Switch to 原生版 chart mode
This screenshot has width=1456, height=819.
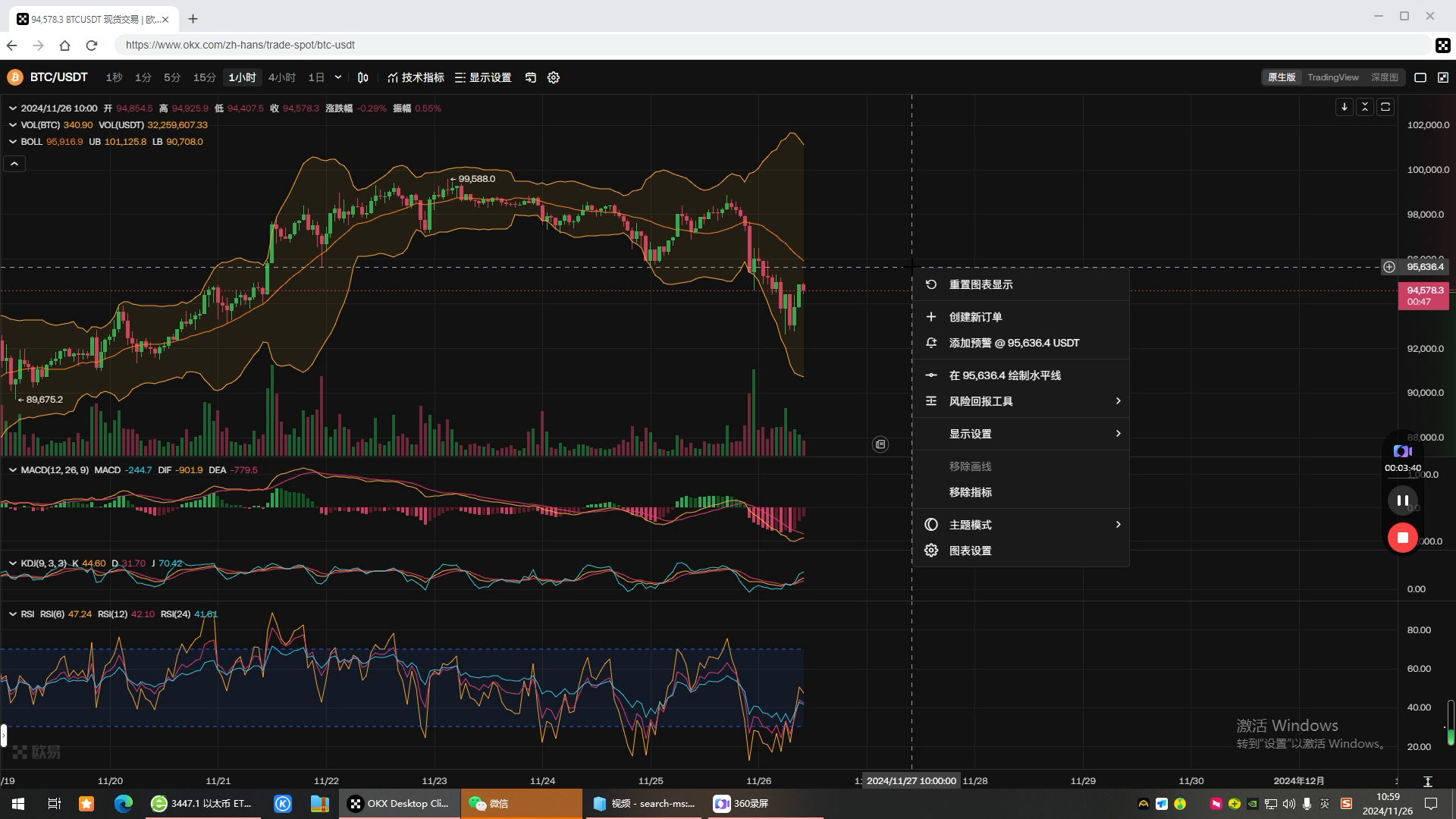click(x=1282, y=77)
